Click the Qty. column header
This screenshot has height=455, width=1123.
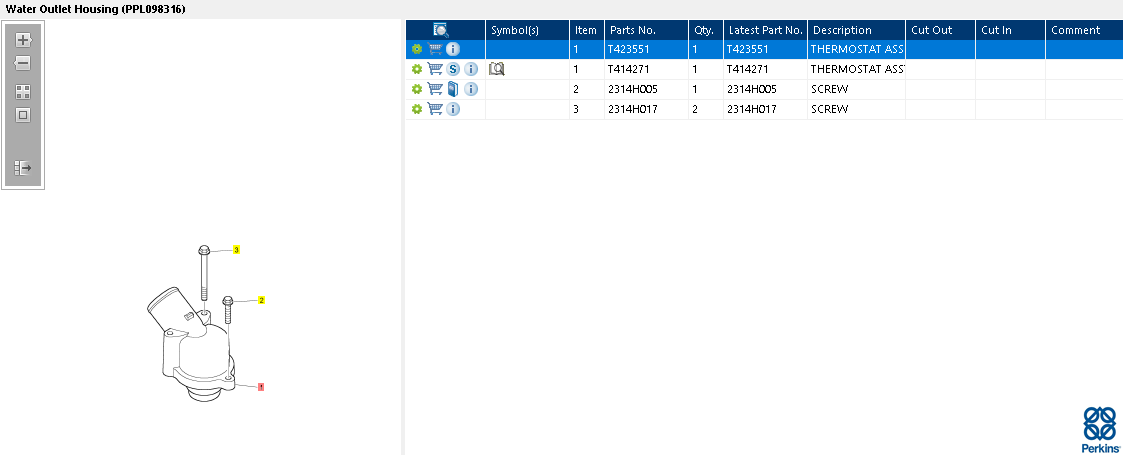703,30
